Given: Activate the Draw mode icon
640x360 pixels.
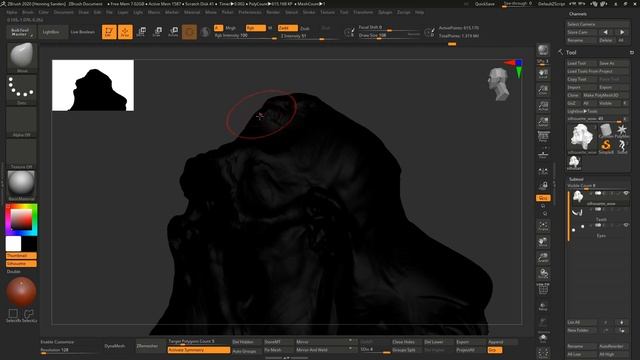Looking at the screenshot, I should (125, 32).
